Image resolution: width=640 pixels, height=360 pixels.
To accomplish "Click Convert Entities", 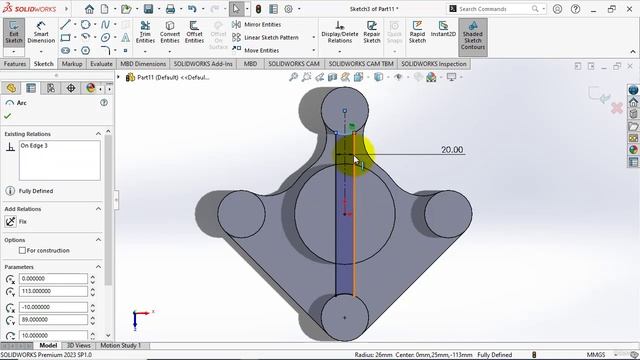I will point(170,32).
